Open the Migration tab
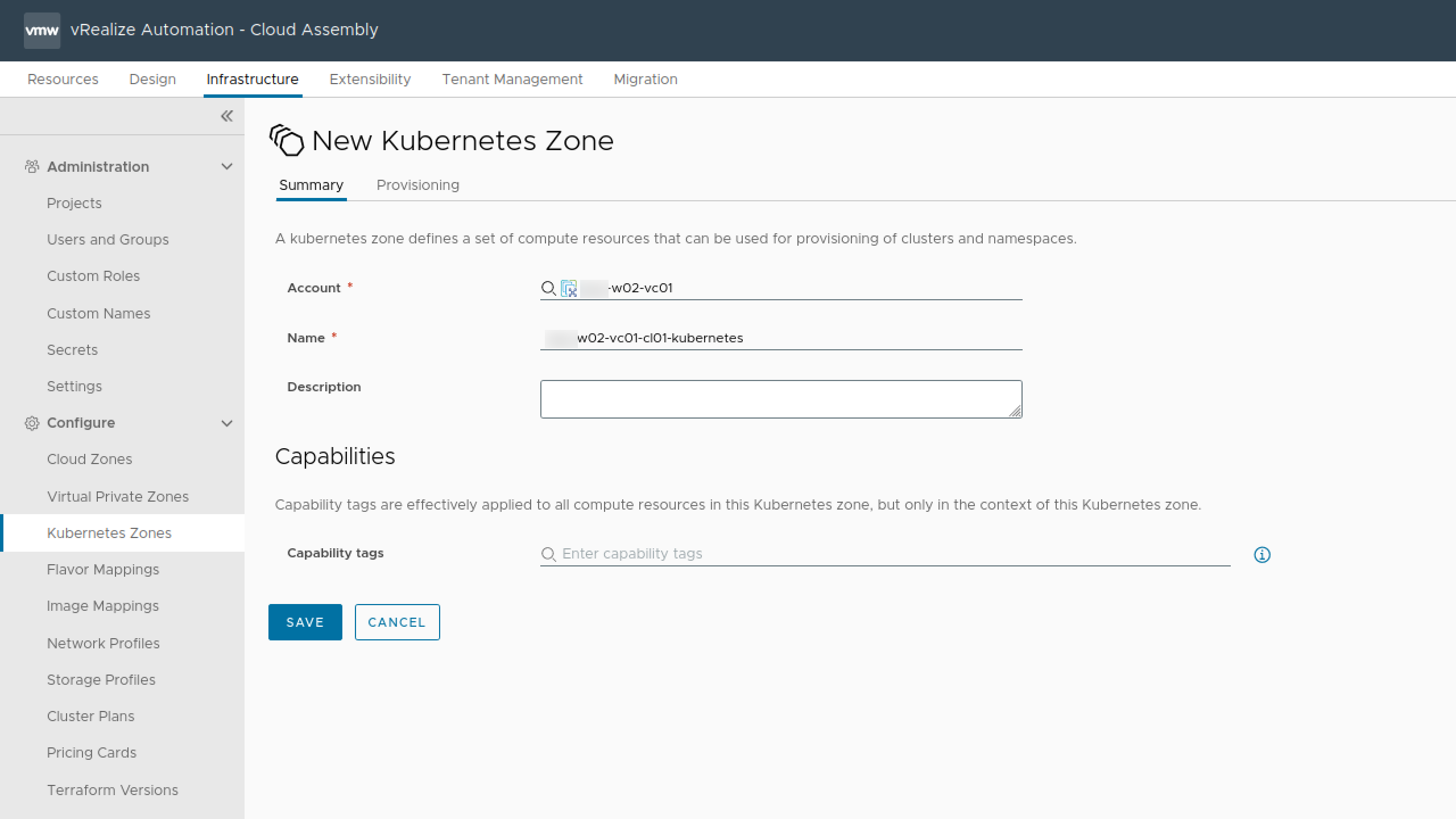The width and height of the screenshot is (1456, 819). pyautogui.click(x=646, y=79)
